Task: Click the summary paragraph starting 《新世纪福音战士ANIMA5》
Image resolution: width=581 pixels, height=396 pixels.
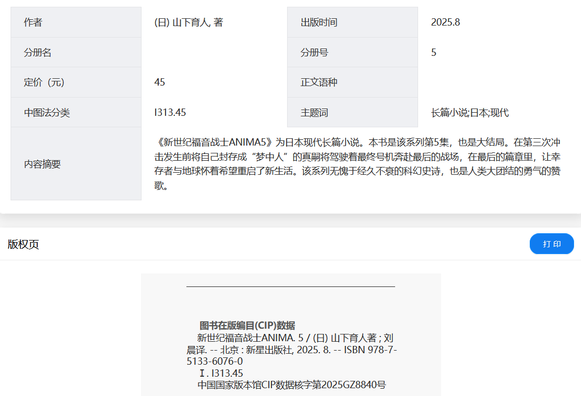Action: click(x=357, y=164)
